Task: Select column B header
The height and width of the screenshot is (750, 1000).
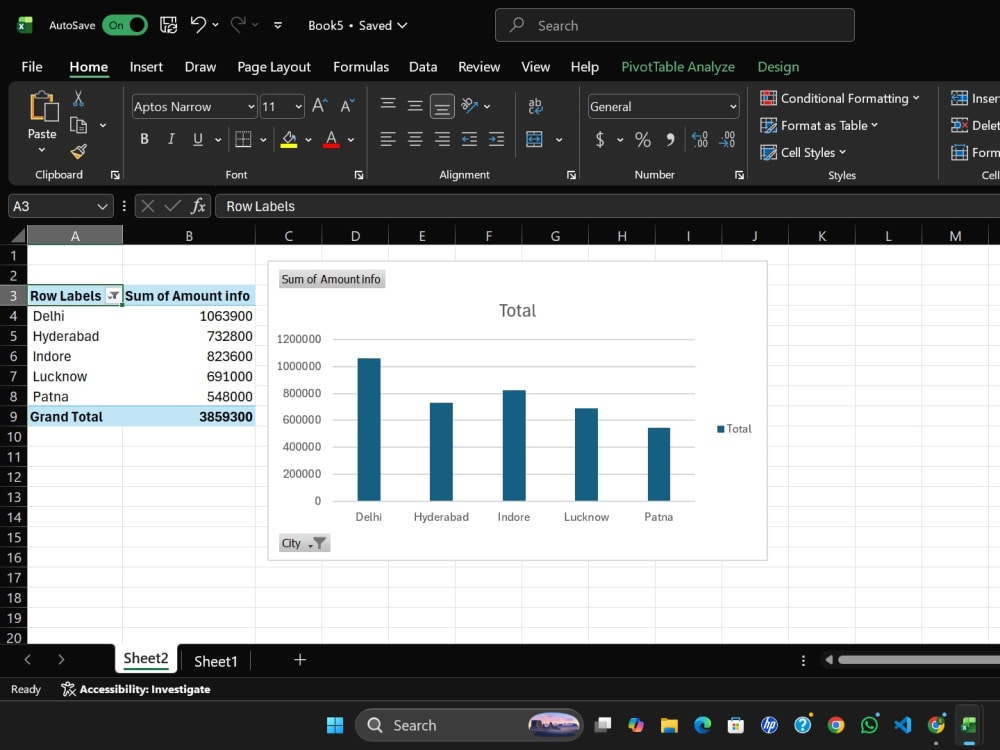Action: coord(189,236)
